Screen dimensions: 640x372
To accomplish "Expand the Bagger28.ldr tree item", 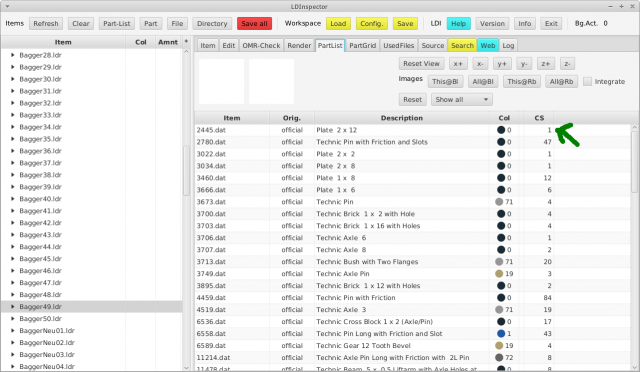I will [12, 55].
